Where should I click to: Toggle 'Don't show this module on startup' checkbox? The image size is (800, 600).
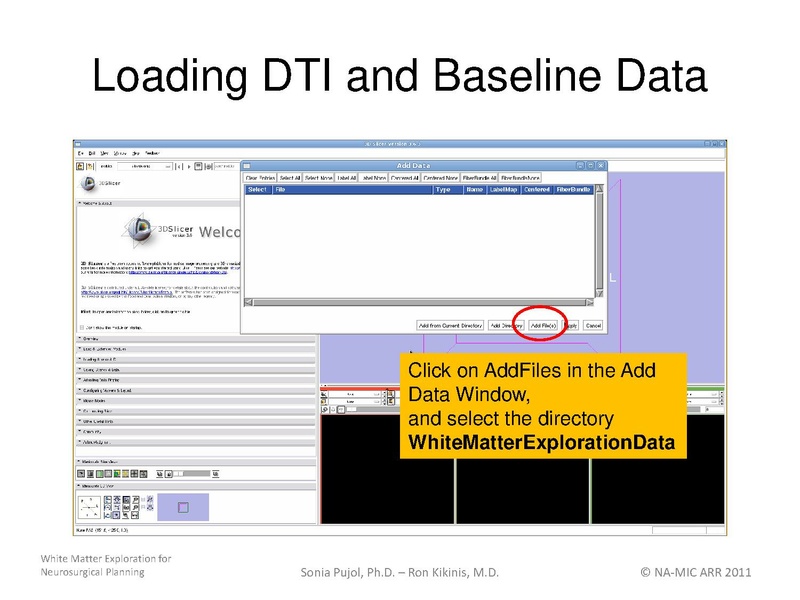coord(82,327)
